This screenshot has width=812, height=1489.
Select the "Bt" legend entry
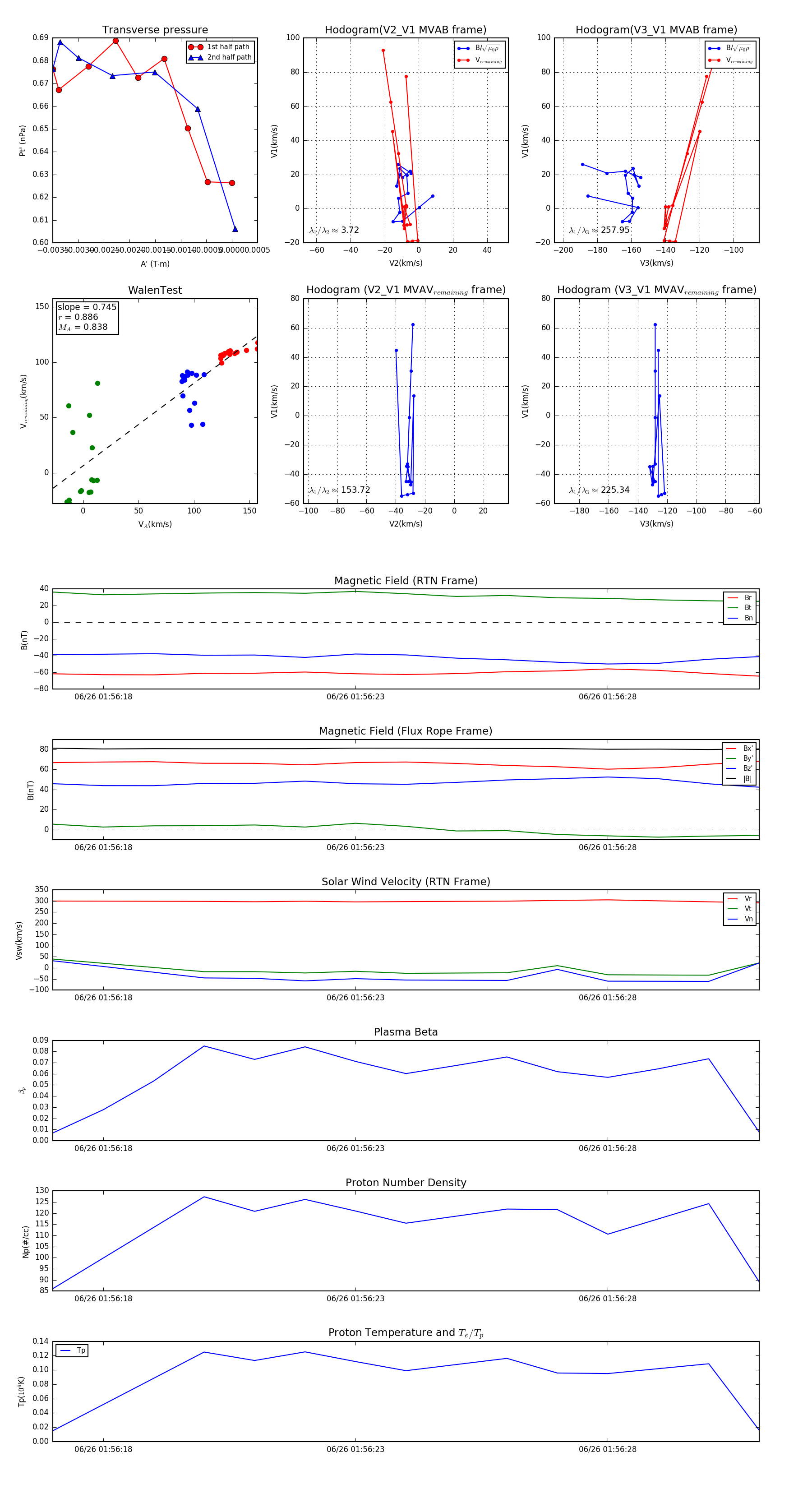click(740, 607)
